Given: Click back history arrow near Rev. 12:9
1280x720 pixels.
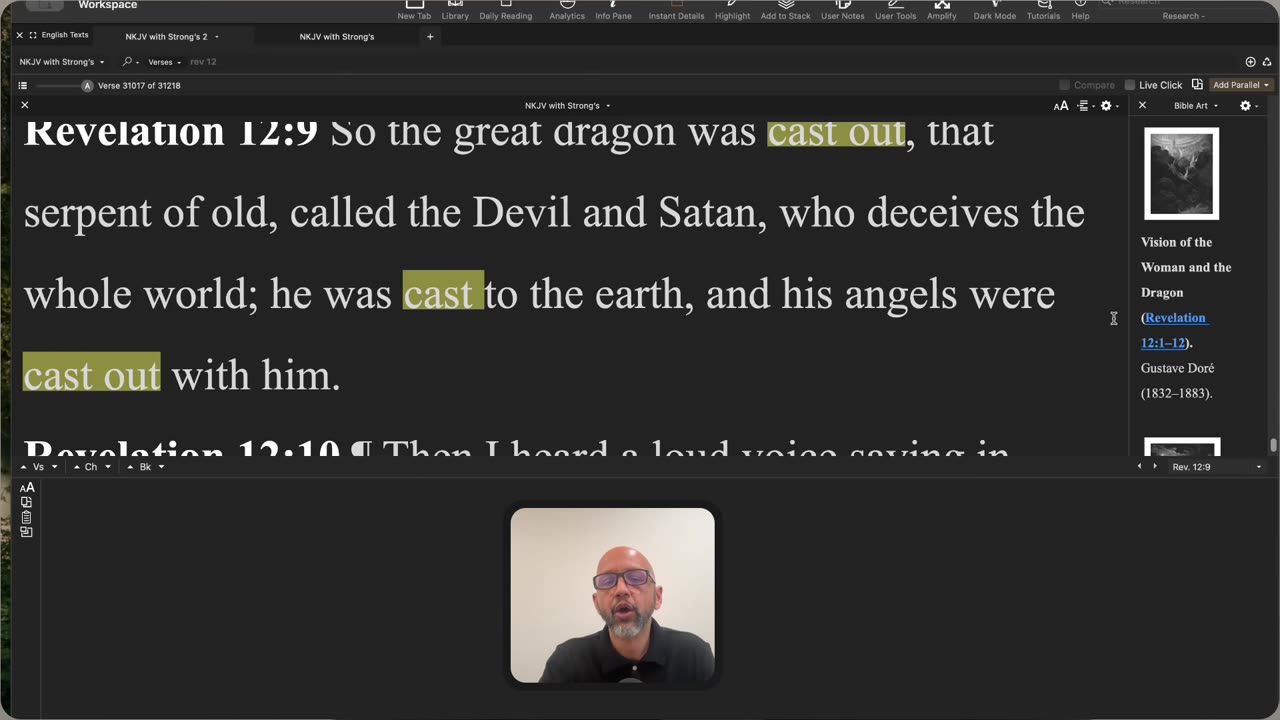Looking at the screenshot, I should pos(1140,467).
